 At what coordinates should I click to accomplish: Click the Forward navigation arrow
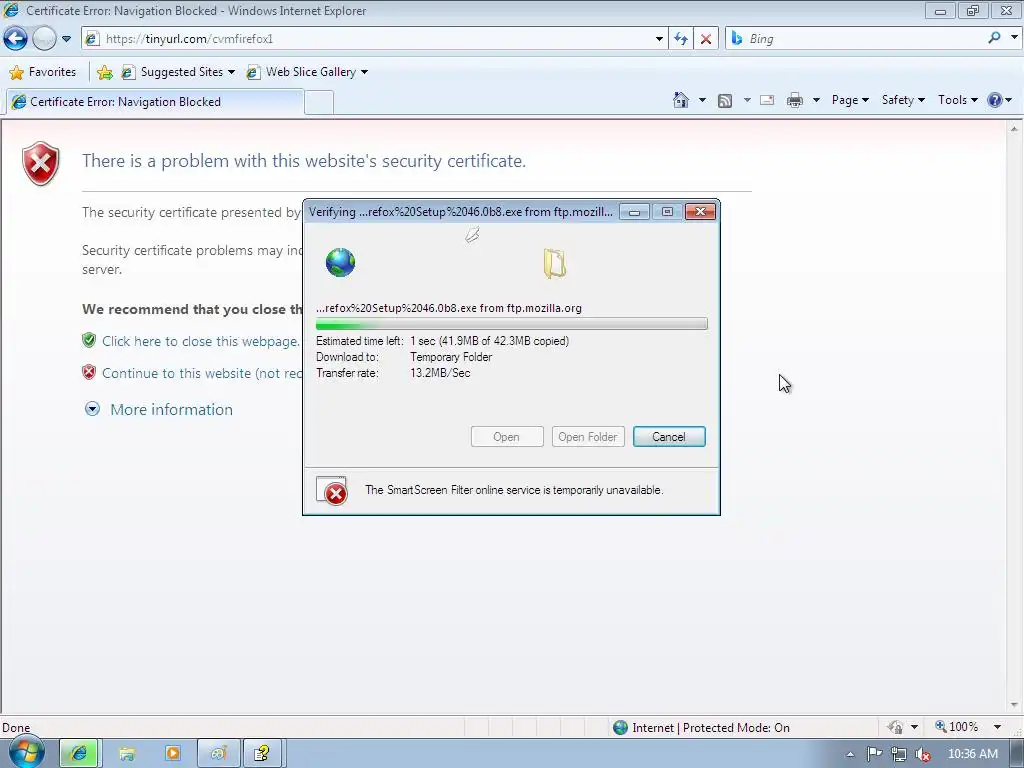[44, 39]
